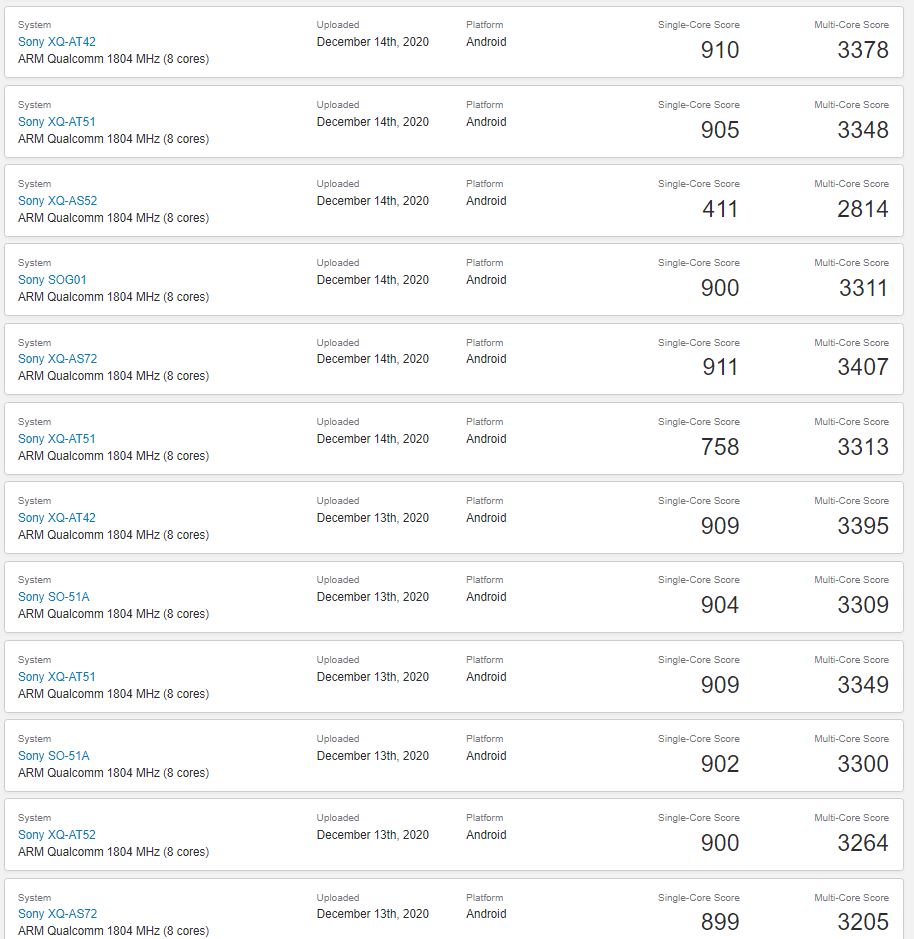914x939 pixels.
Task: Open Sony XQ-AS72 link with single-core score 899
Action: click(x=57, y=914)
